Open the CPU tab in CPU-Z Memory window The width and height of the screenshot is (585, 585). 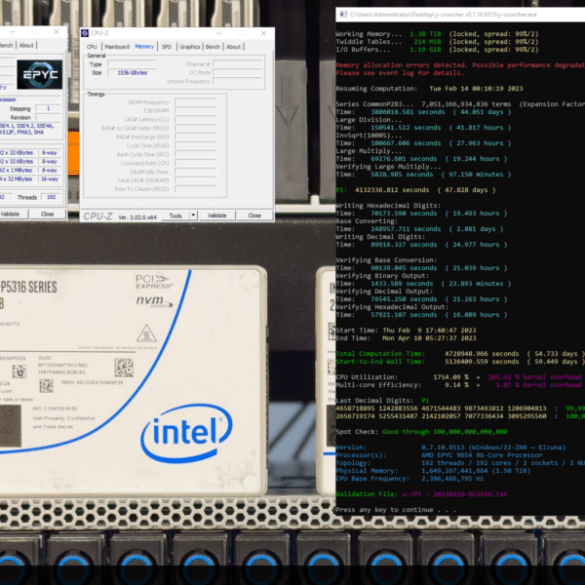click(x=92, y=47)
